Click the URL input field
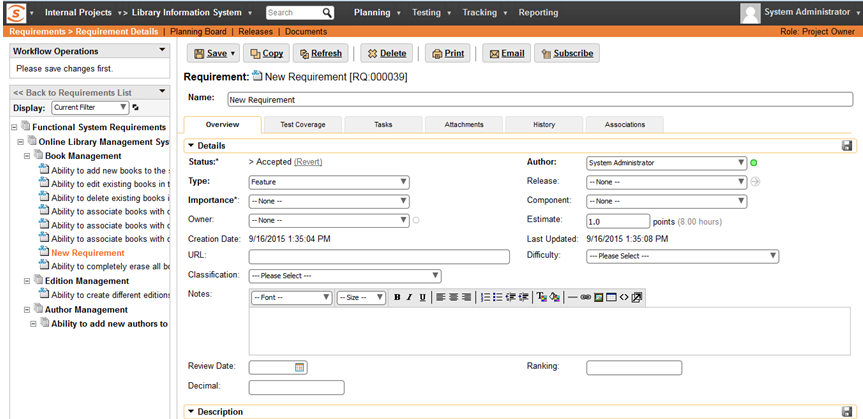 [379, 257]
